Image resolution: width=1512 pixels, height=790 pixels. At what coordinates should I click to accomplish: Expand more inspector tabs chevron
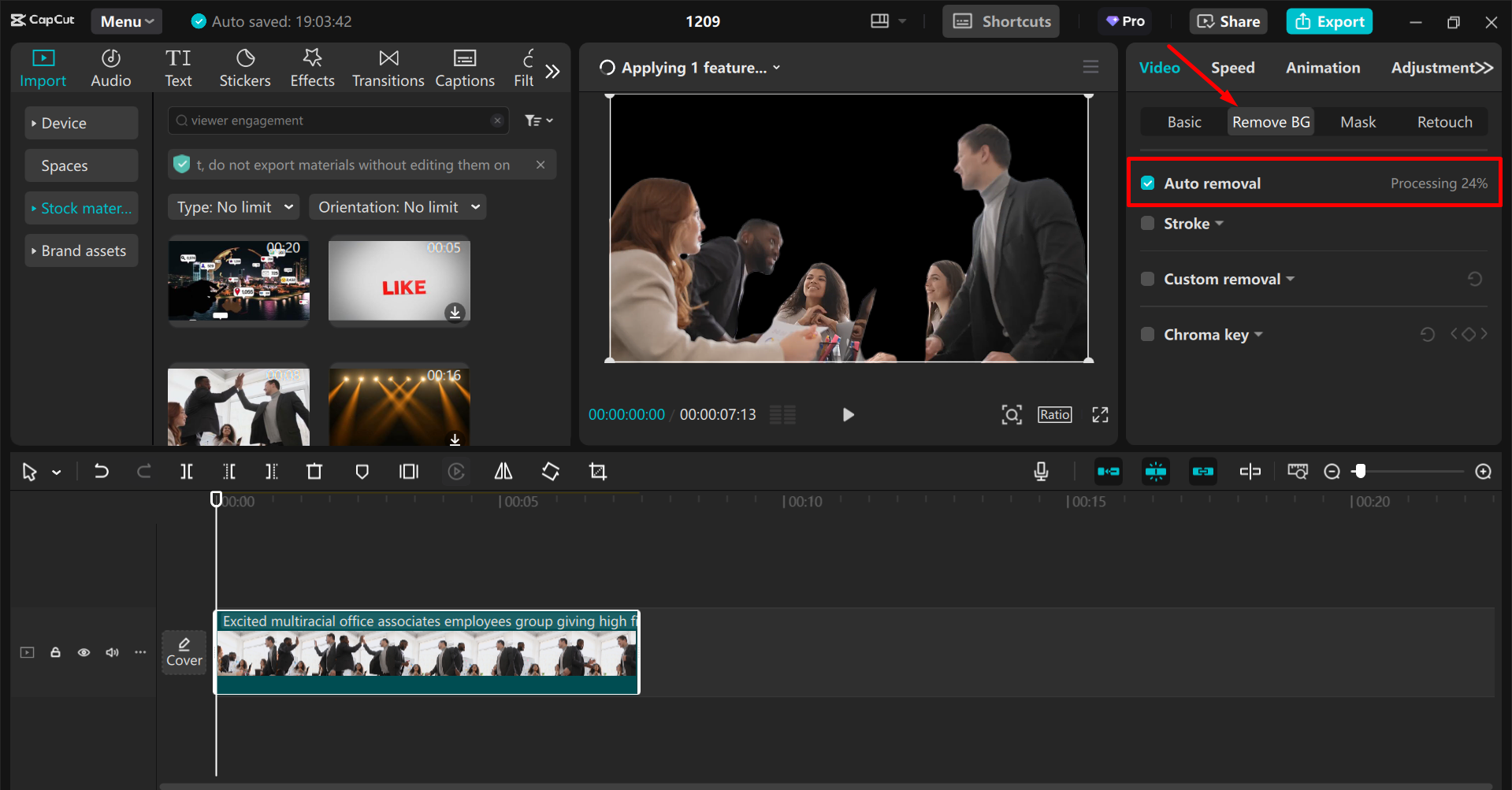pos(1484,68)
